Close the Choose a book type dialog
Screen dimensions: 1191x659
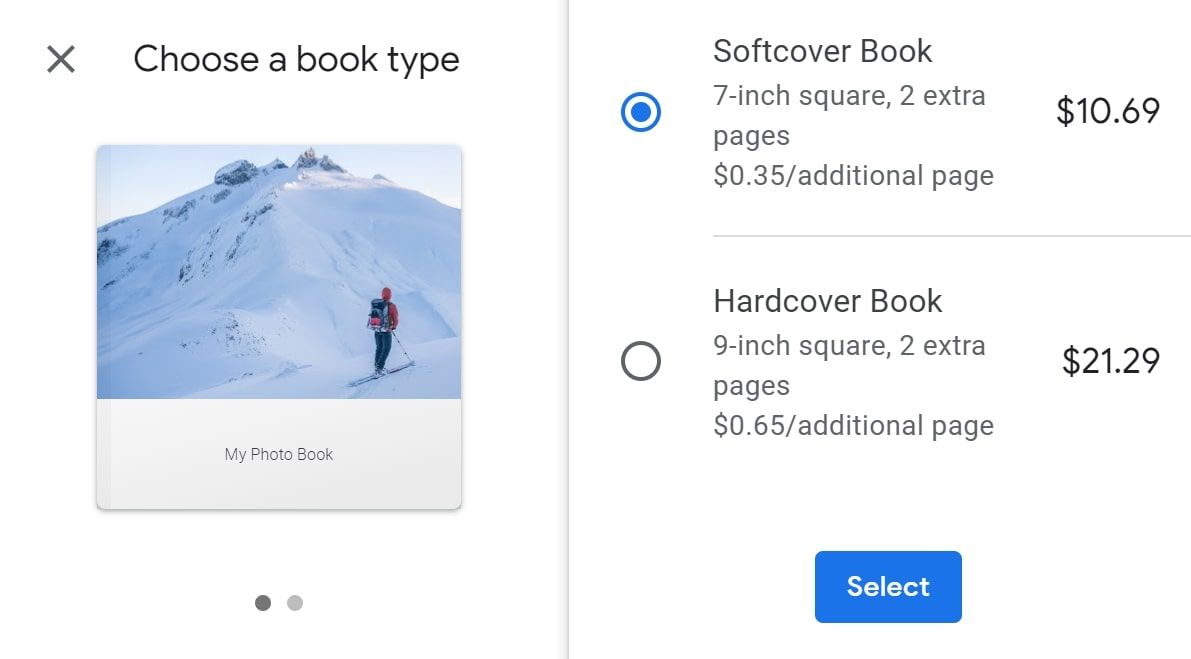(x=60, y=60)
